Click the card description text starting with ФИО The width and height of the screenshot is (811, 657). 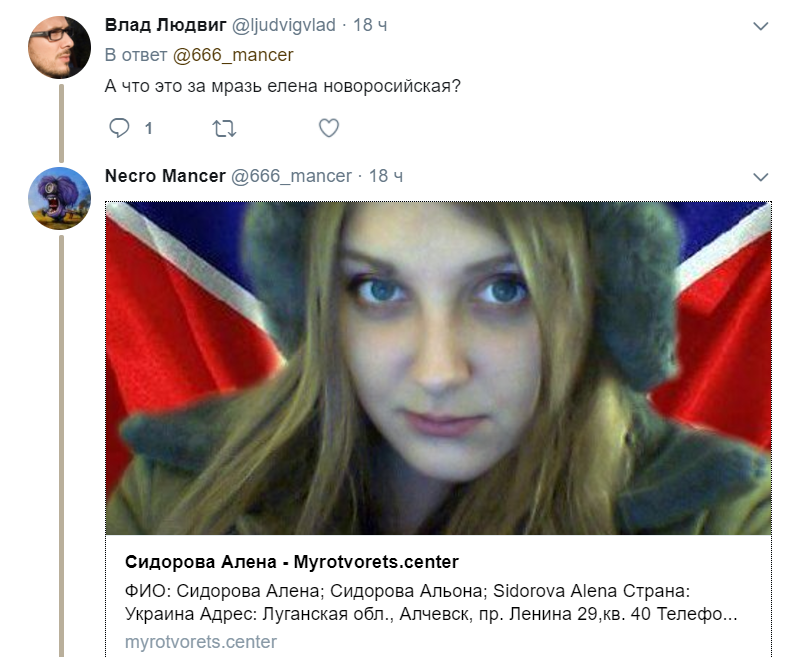[431, 602]
